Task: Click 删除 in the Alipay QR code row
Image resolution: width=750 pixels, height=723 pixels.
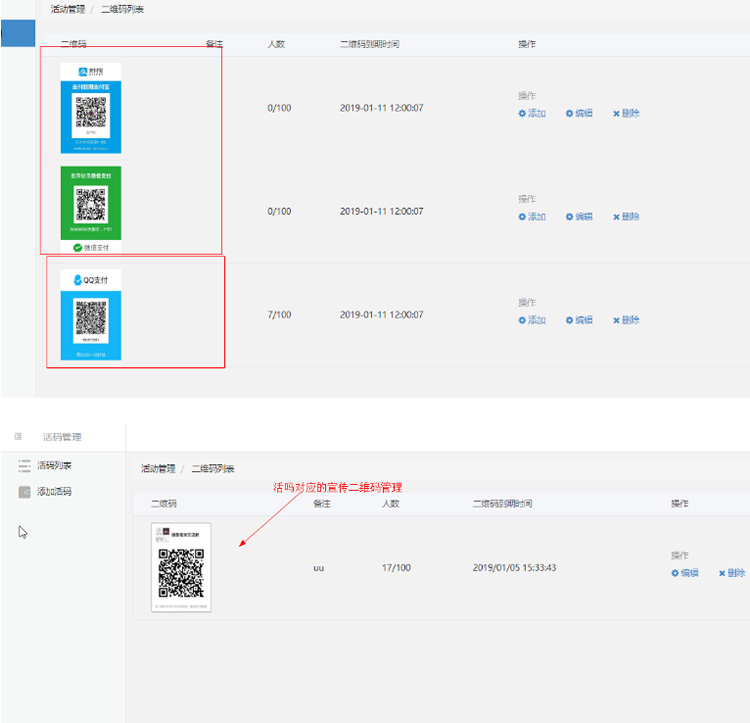Action: 626,113
